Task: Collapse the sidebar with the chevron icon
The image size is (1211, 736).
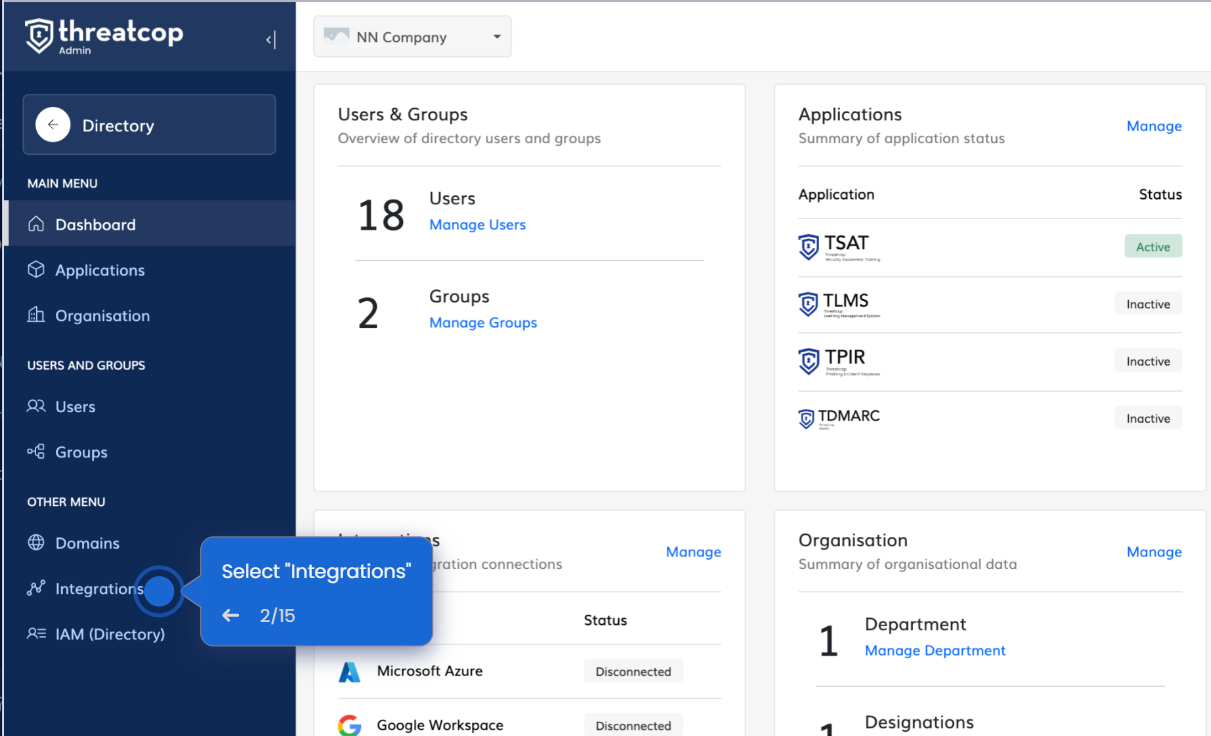Action: tap(270, 40)
